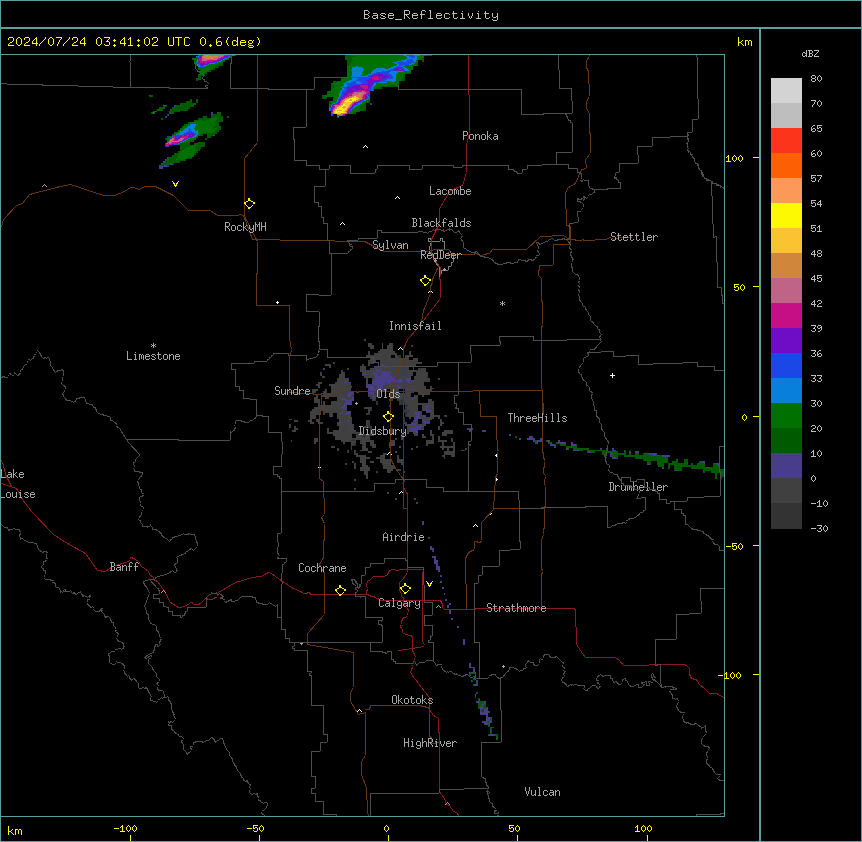Viewport: 862px width, 842px height.
Task: Click the green 30 dBZ color swatch
Action: 786,416
